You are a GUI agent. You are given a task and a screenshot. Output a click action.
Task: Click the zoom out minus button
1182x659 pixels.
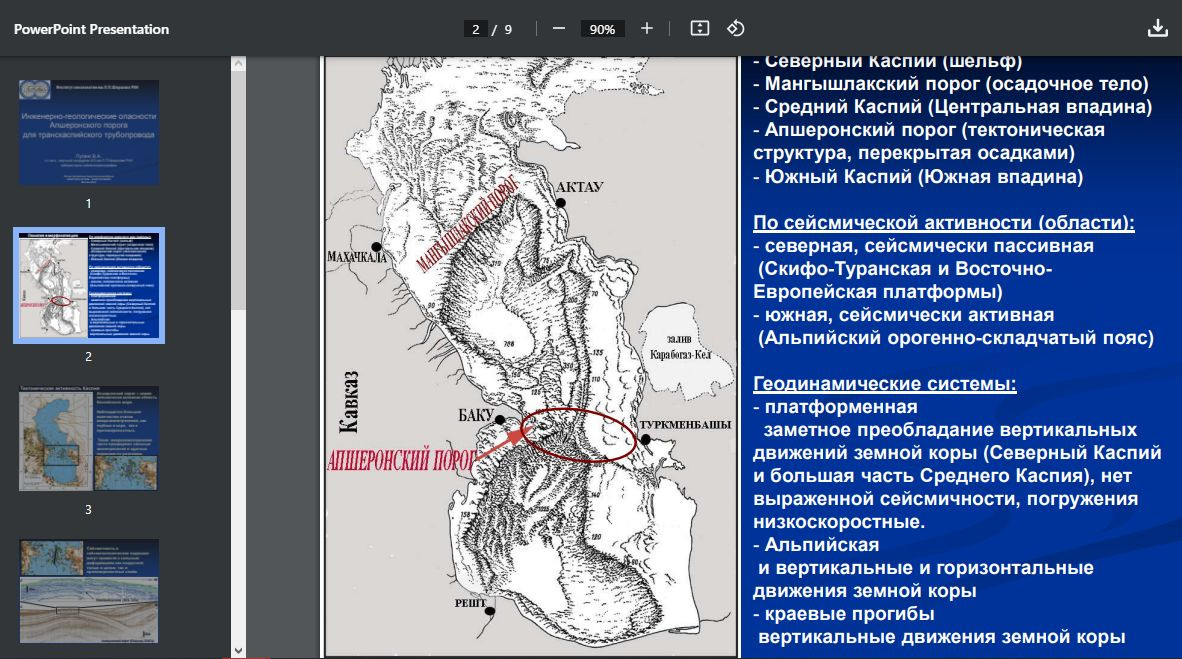(558, 29)
